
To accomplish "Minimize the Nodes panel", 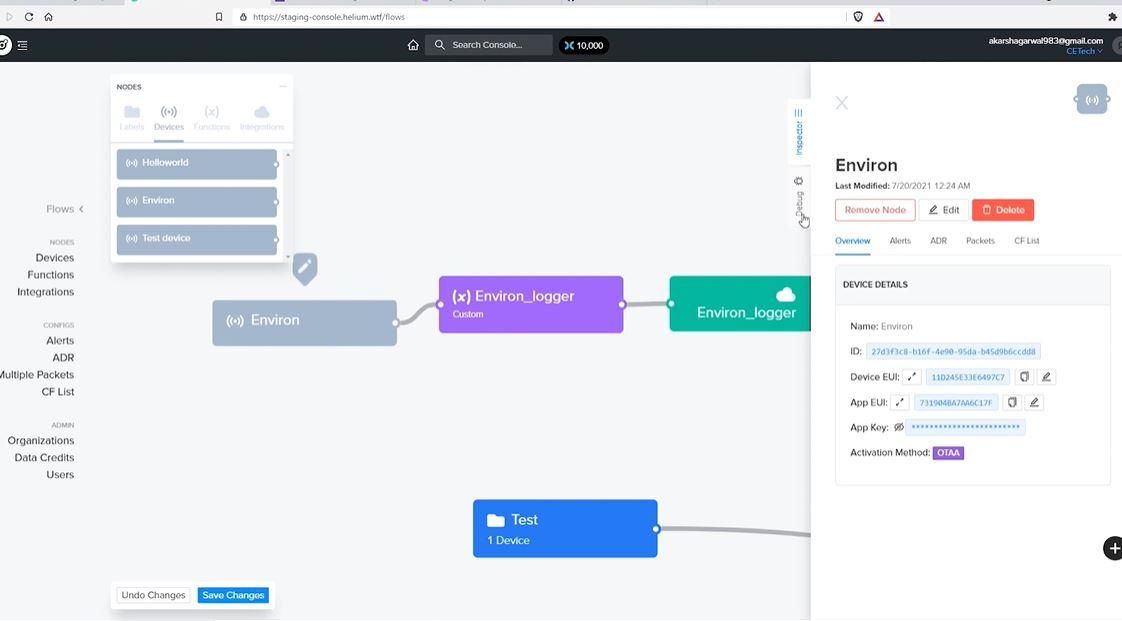I will tap(283, 87).
